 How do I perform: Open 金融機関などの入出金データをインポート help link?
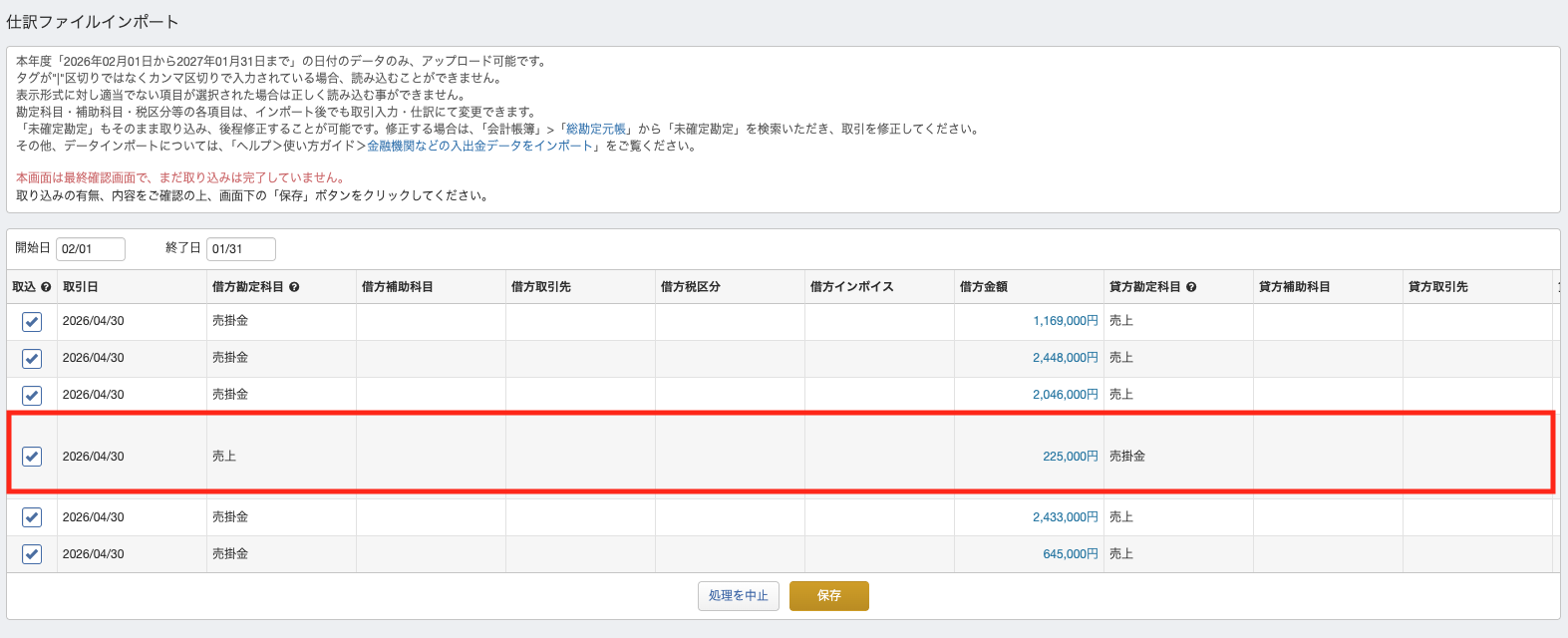coord(480,146)
